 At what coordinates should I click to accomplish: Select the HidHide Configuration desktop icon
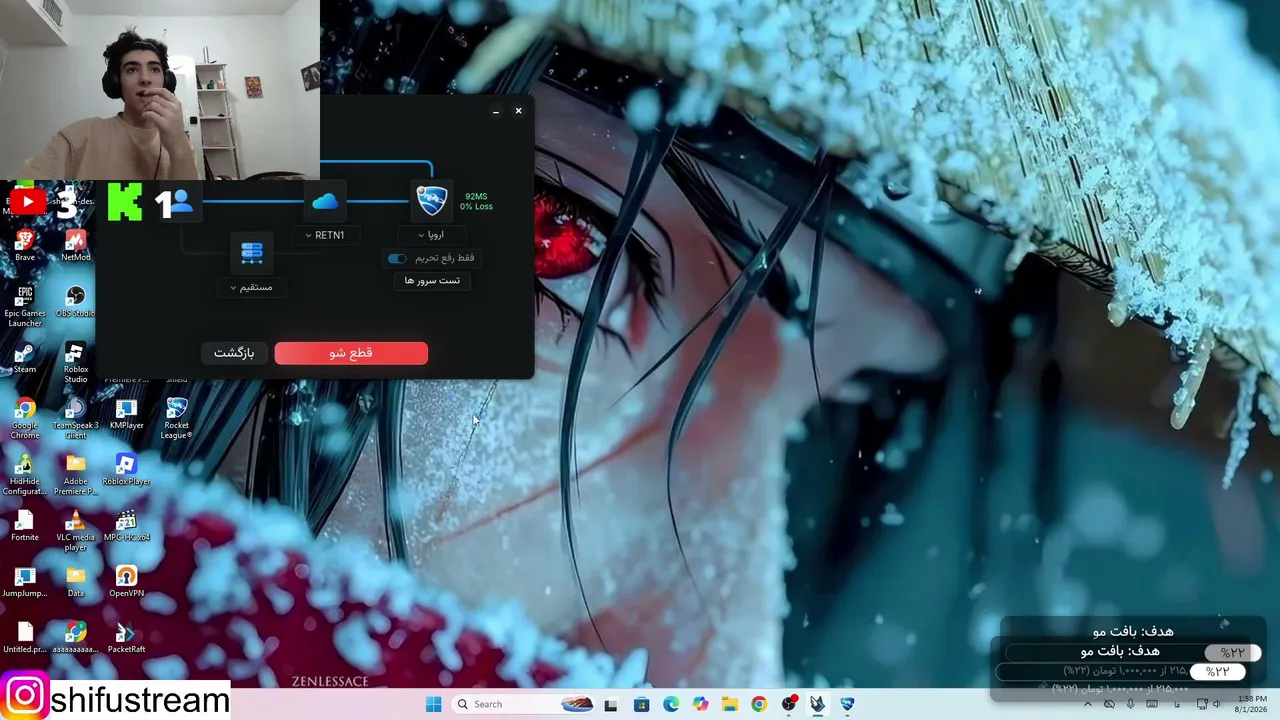tap(25, 474)
